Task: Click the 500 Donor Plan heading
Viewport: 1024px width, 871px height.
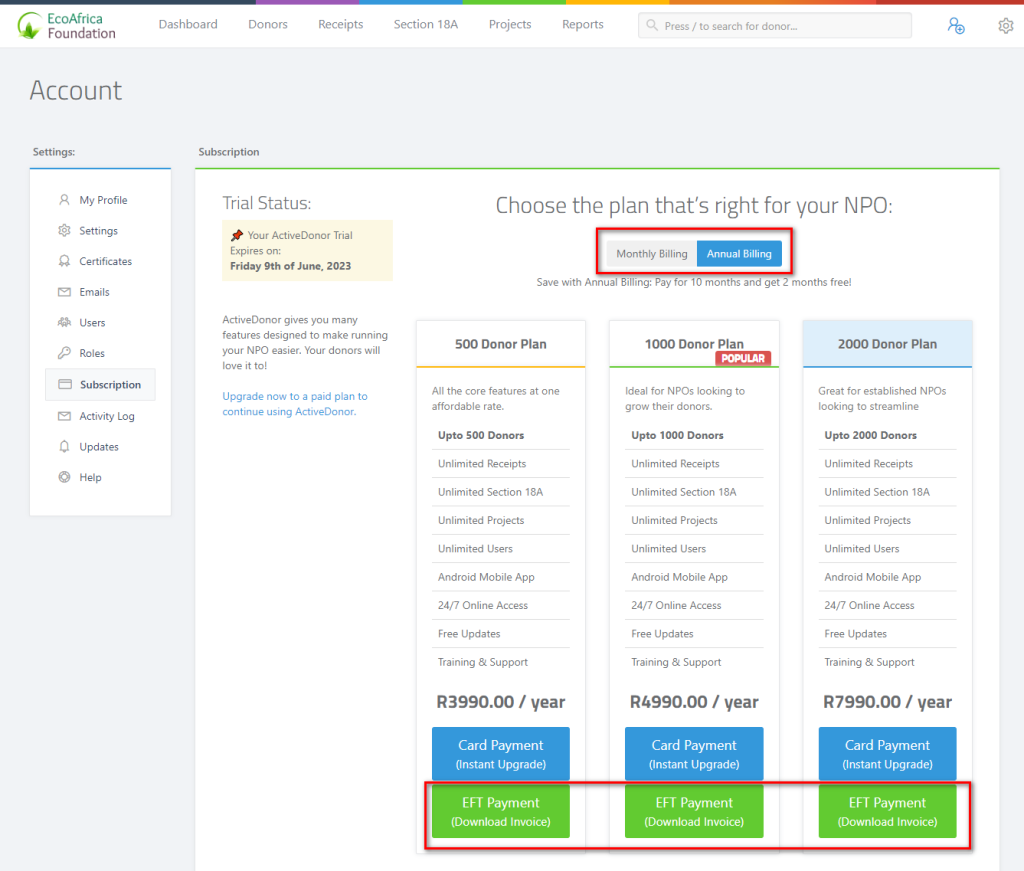Action: tap(501, 344)
